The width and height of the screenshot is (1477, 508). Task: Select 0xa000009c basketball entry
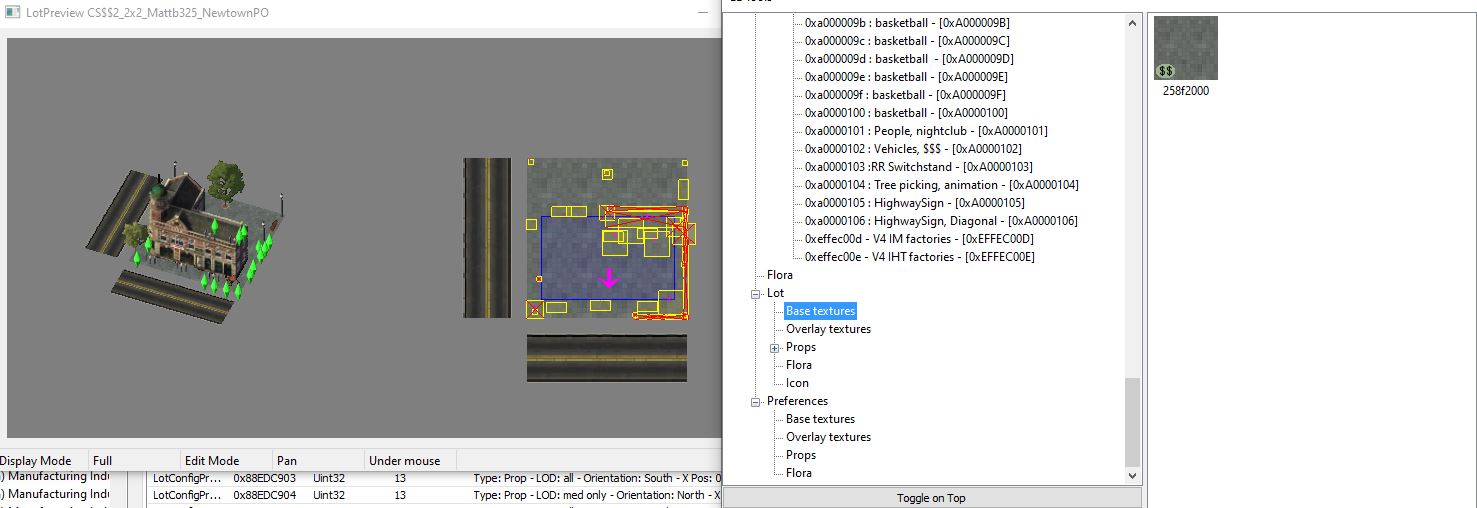(x=907, y=41)
